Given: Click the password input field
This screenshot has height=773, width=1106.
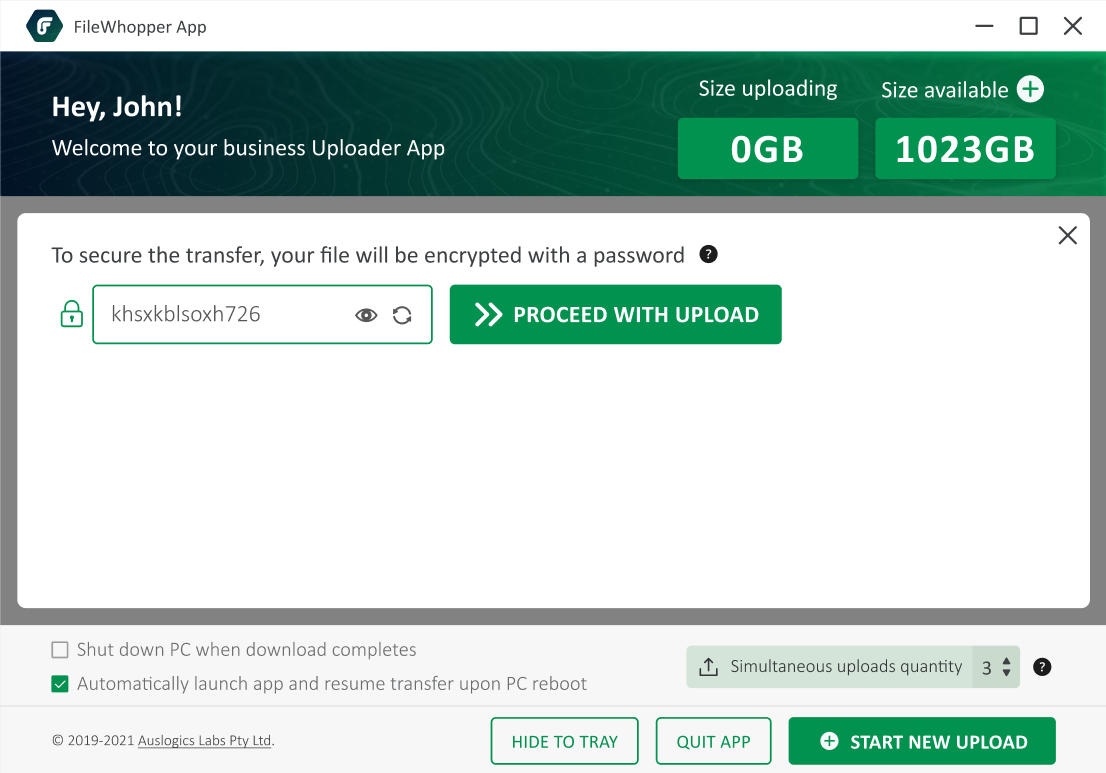Looking at the screenshot, I should pyautogui.click(x=262, y=315).
